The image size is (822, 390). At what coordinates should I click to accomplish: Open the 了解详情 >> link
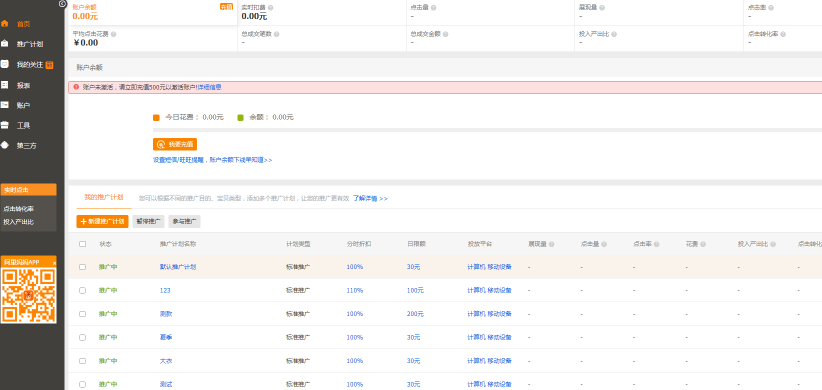pyautogui.click(x=370, y=199)
